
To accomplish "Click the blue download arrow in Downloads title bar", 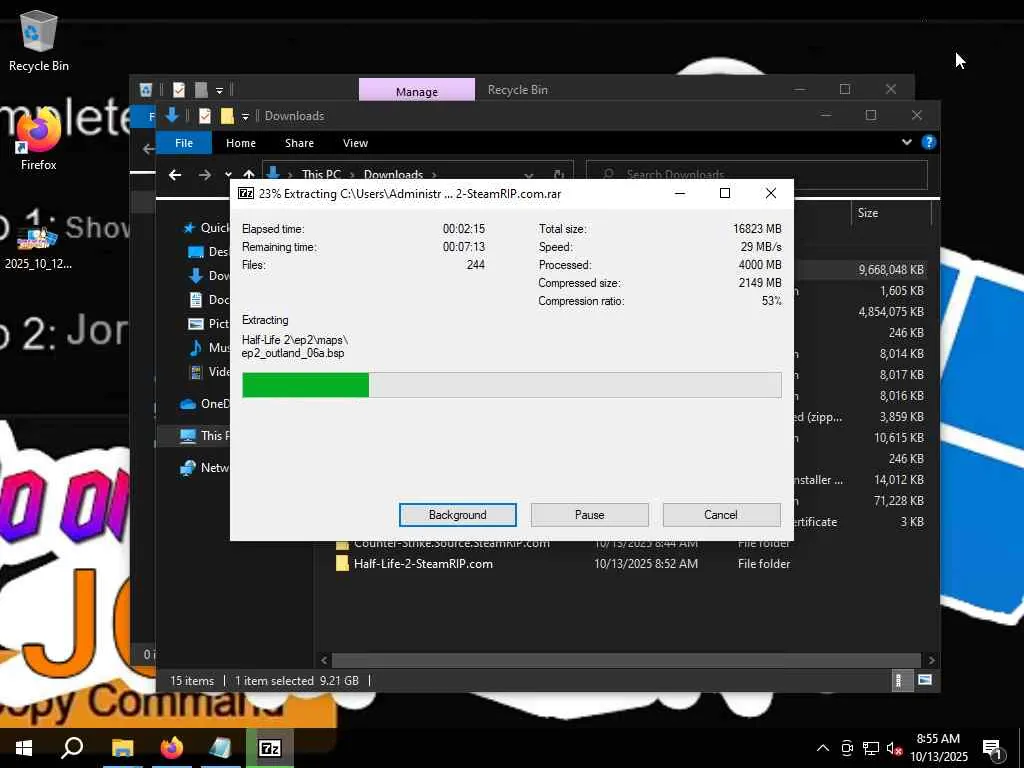I will [x=172, y=116].
